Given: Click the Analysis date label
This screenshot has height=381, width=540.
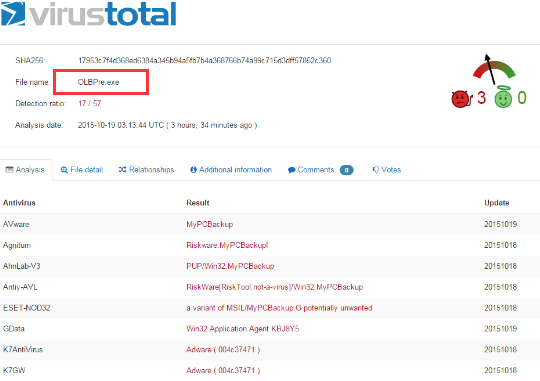Looking at the screenshot, I should 39,125.
